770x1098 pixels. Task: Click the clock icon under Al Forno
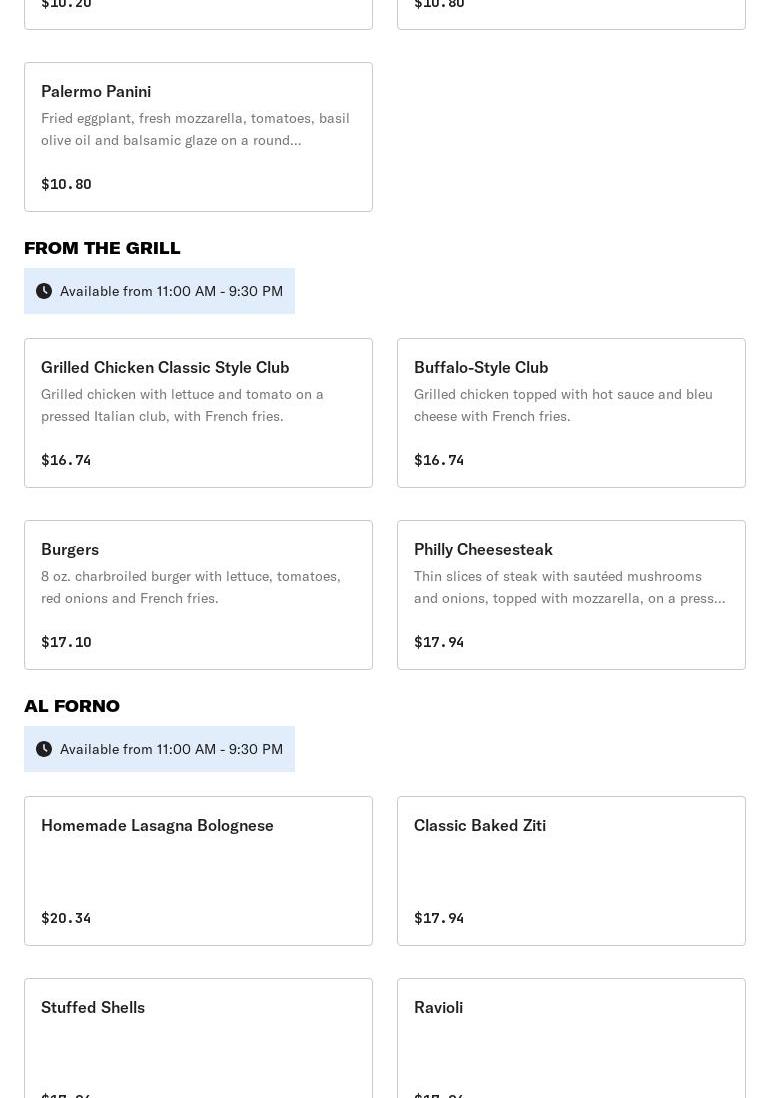(x=44, y=749)
